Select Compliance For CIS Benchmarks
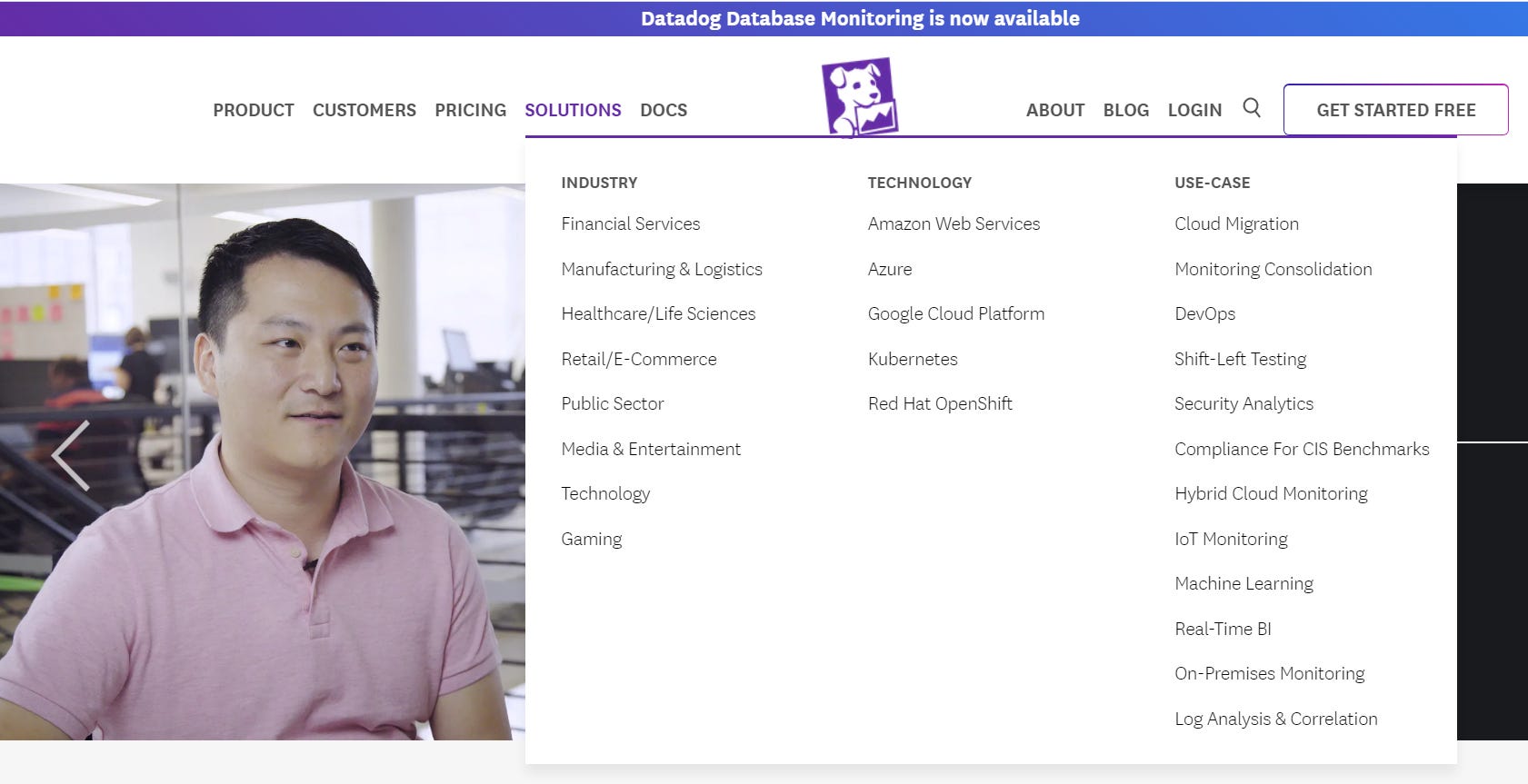The image size is (1528, 784). pyautogui.click(x=1302, y=449)
